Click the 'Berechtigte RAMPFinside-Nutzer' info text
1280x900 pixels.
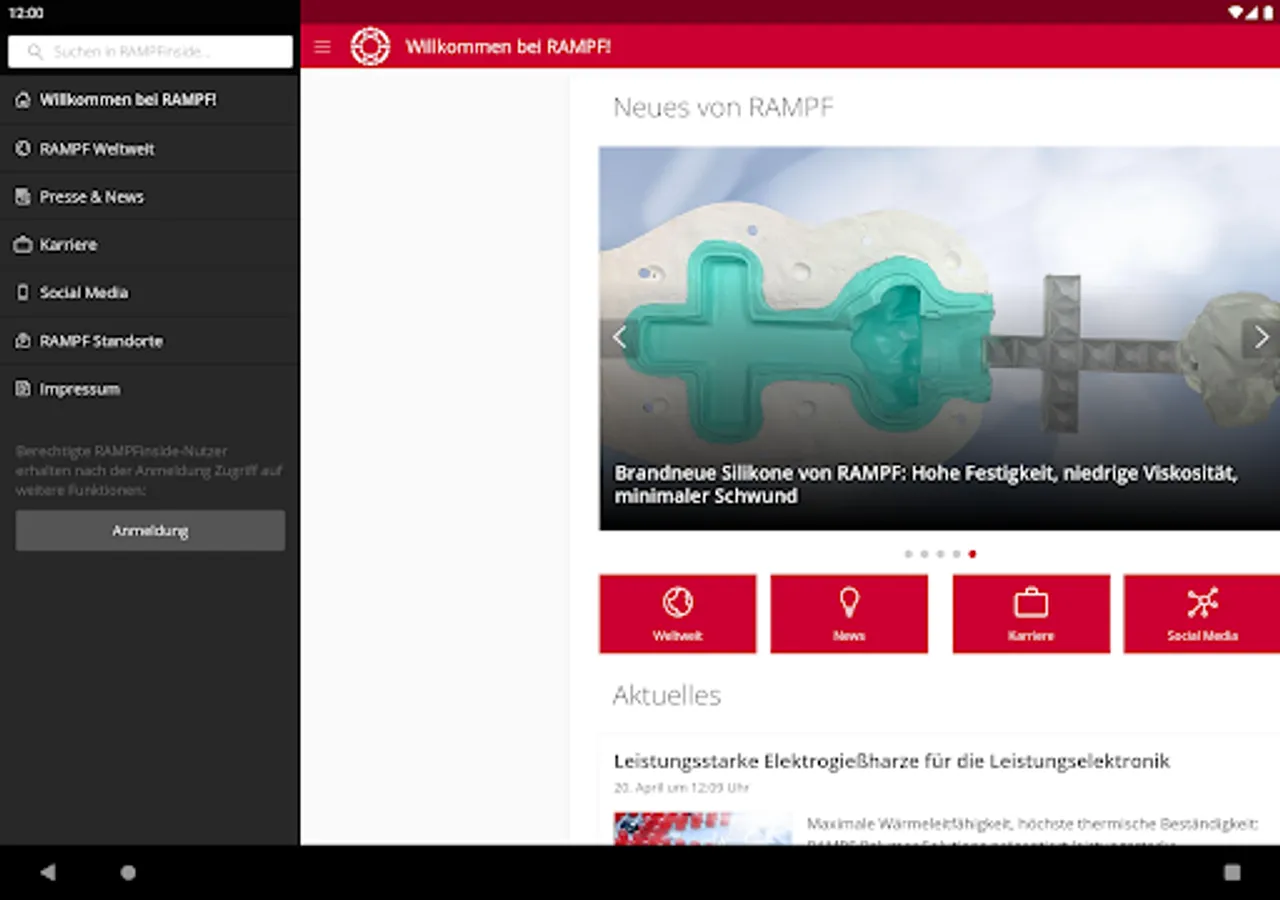pyautogui.click(x=149, y=471)
